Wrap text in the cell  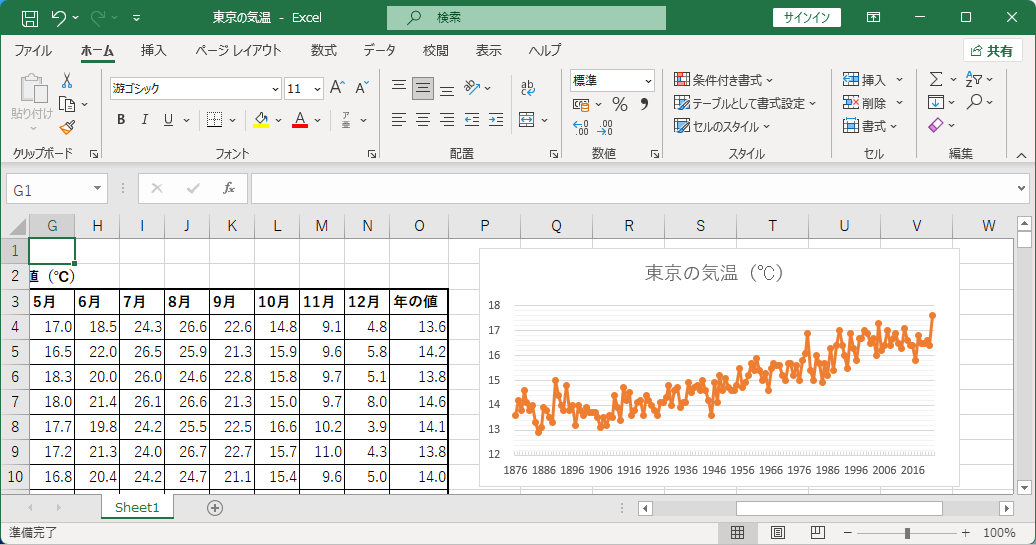(x=527, y=88)
